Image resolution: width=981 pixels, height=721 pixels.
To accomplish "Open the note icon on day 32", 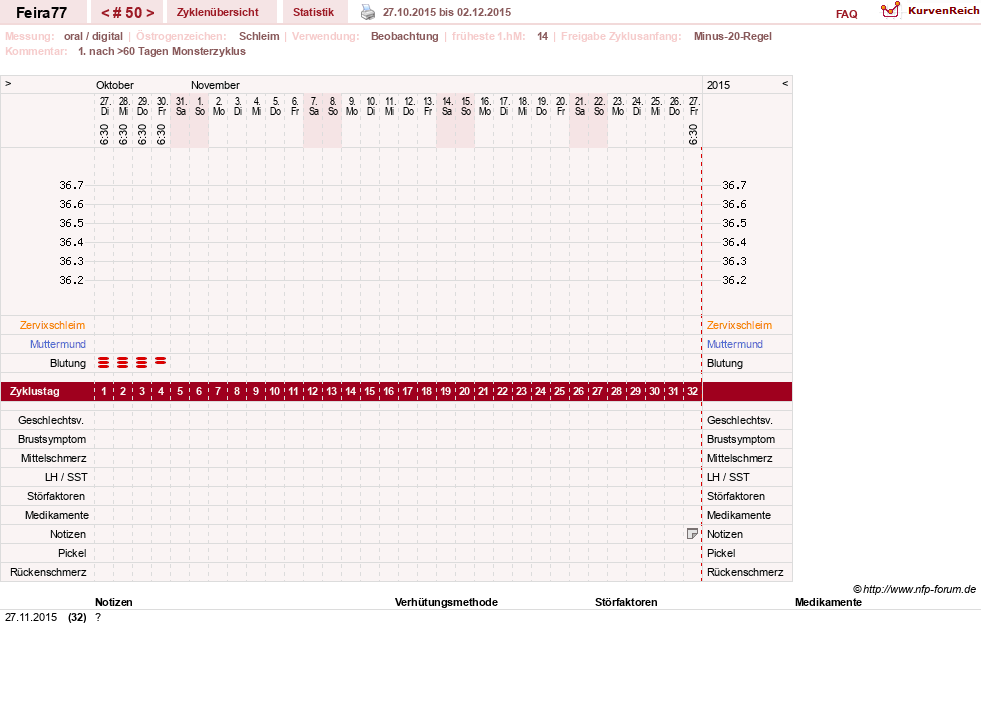I will pos(692,534).
